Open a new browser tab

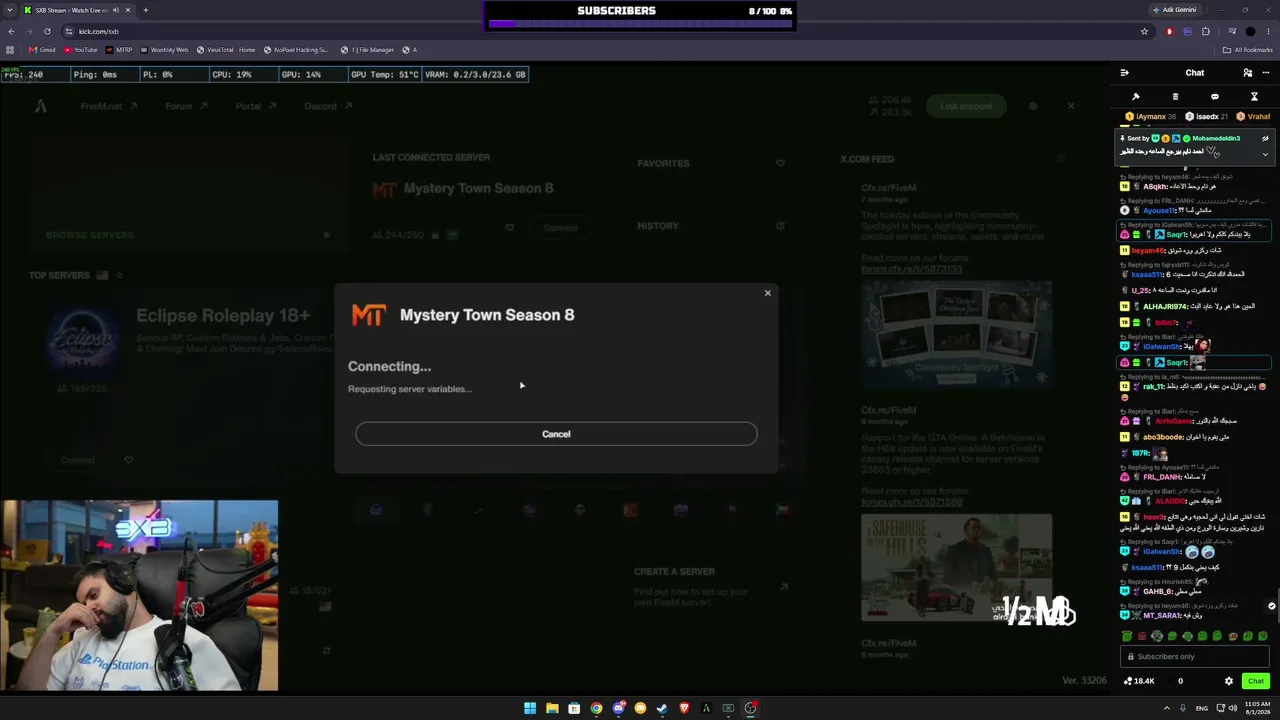point(145,10)
